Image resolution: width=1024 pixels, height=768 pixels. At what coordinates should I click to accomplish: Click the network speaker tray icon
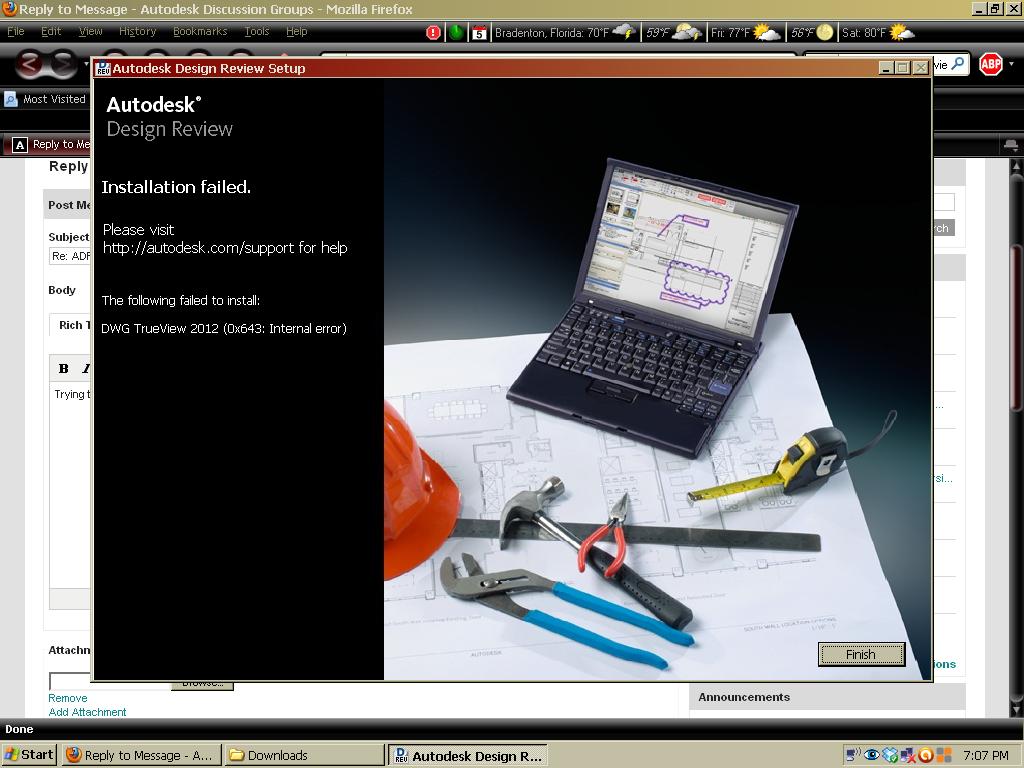coord(853,755)
